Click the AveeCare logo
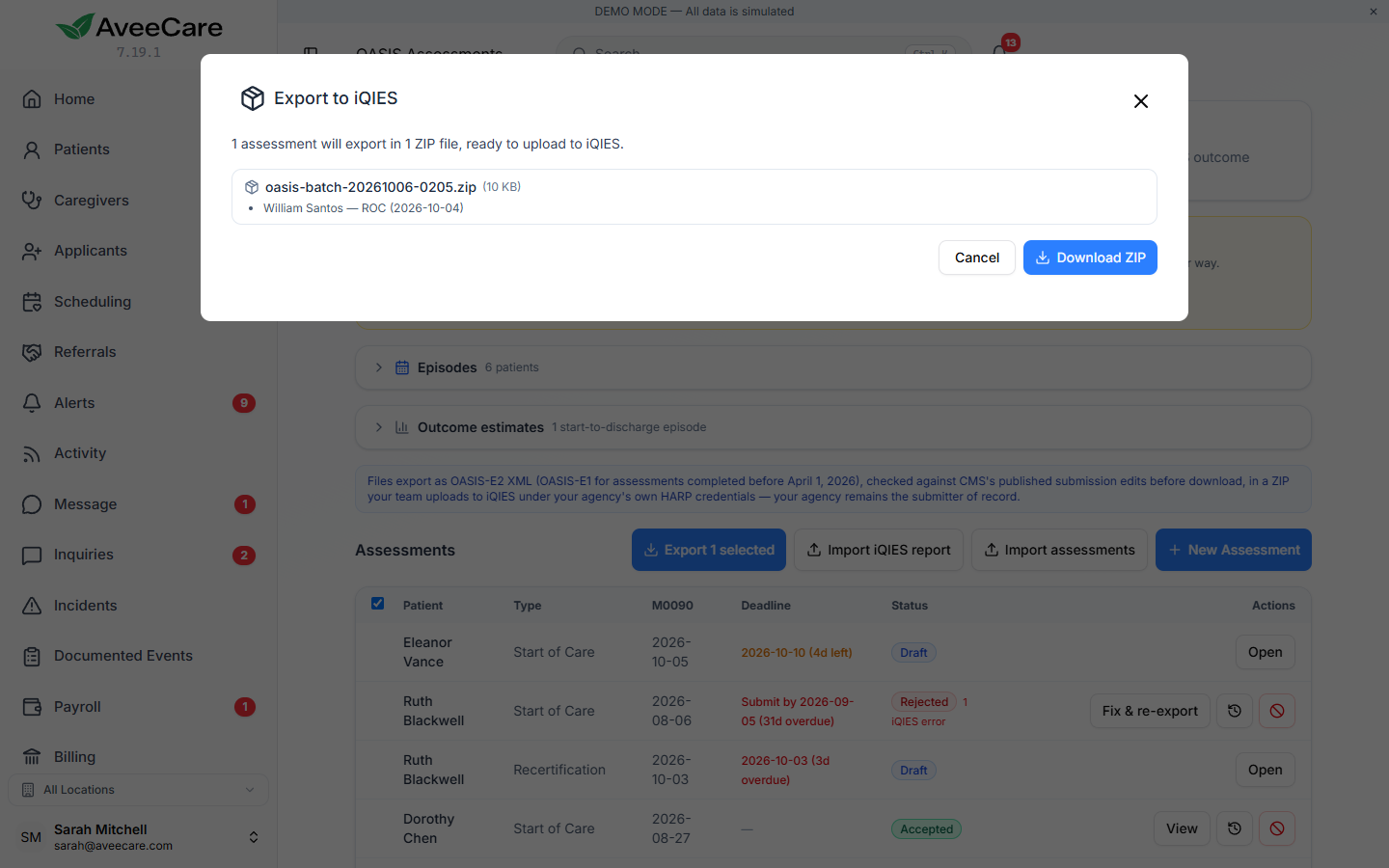Screen dimensions: 1389x868 coord(139,27)
